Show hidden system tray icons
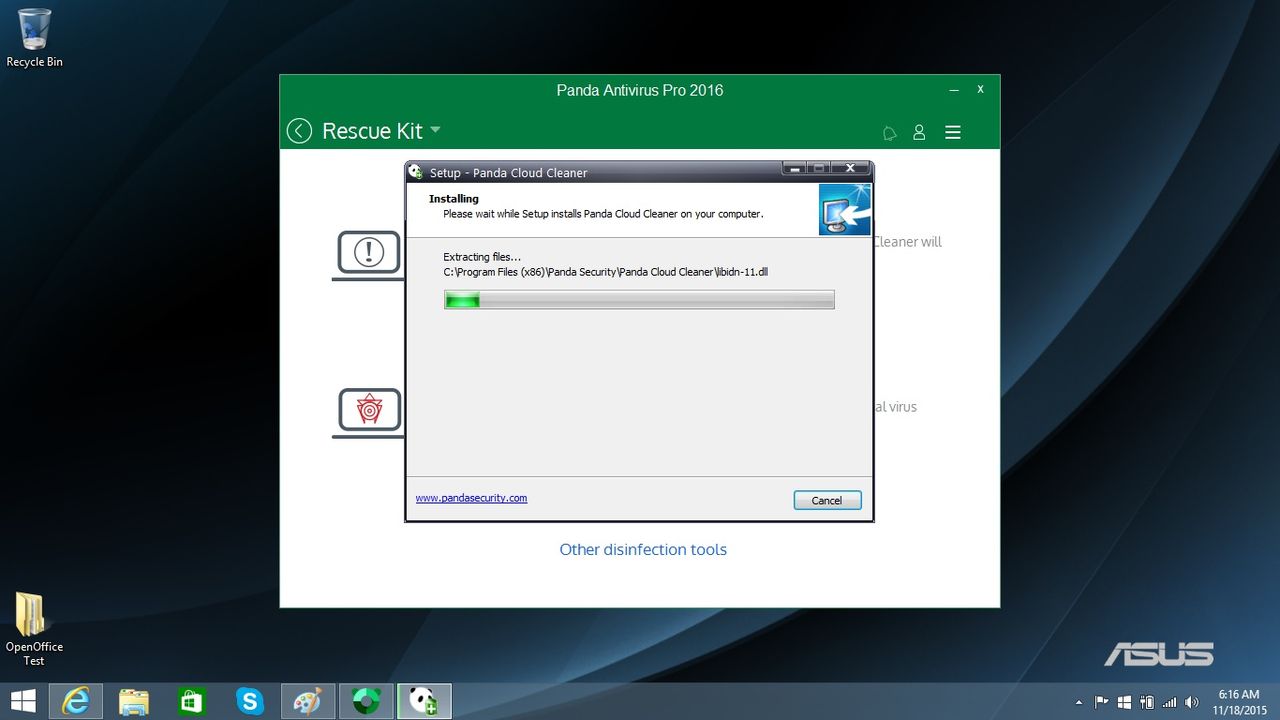 coord(1078,702)
